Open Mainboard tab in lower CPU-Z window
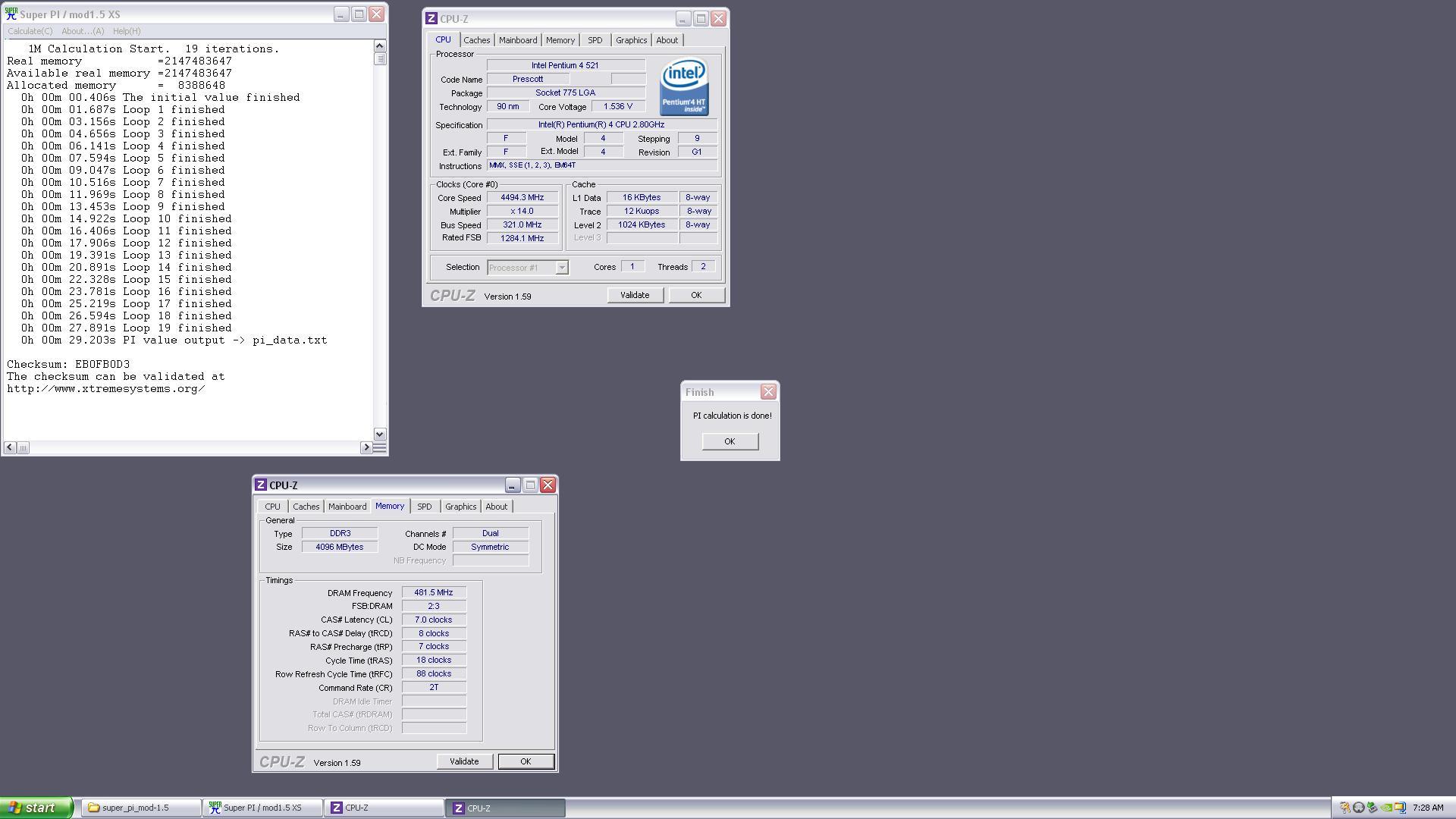This screenshot has width=1456, height=819. pyautogui.click(x=347, y=507)
